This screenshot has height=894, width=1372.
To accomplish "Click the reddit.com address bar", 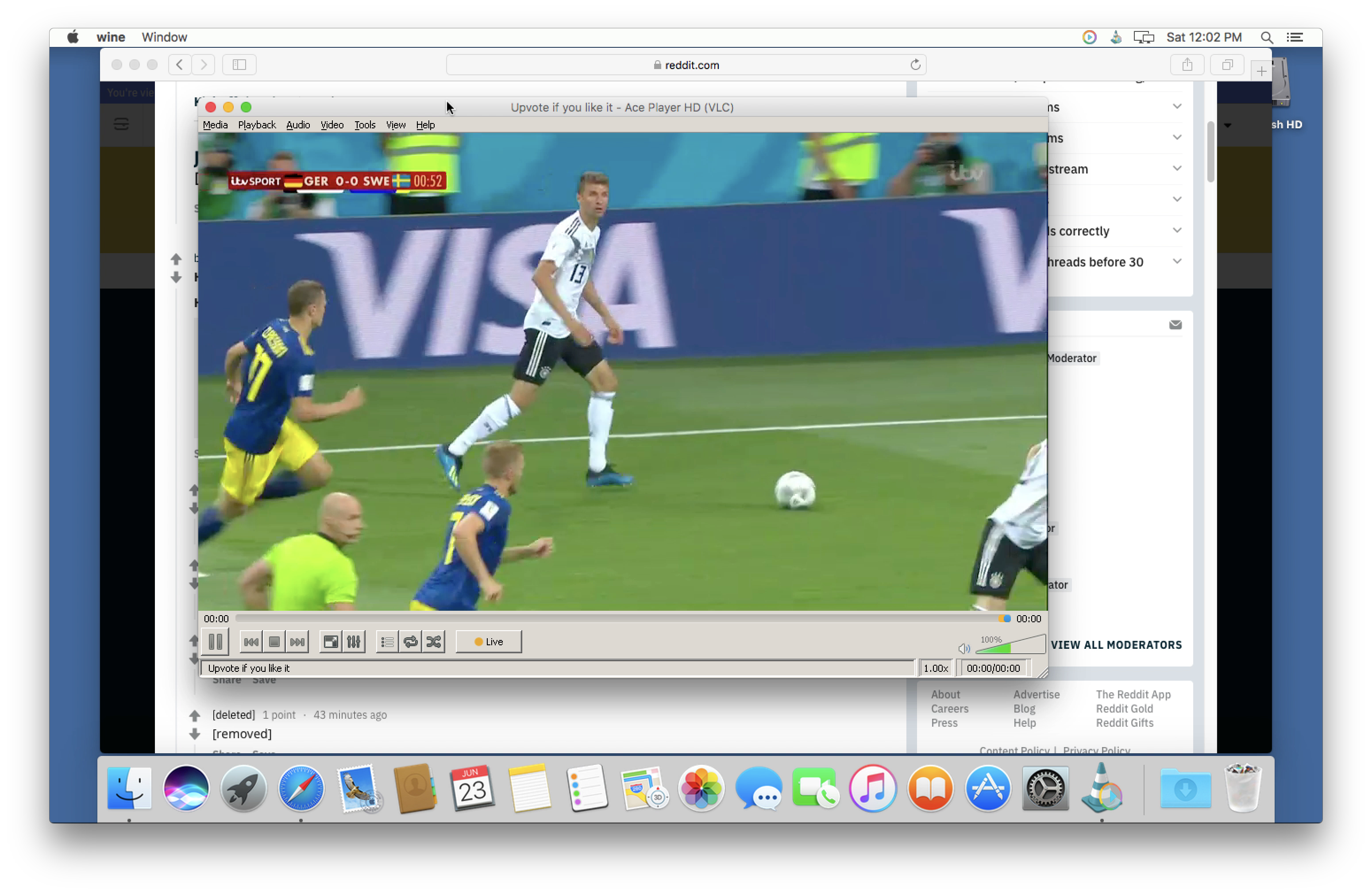I will [686, 65].
